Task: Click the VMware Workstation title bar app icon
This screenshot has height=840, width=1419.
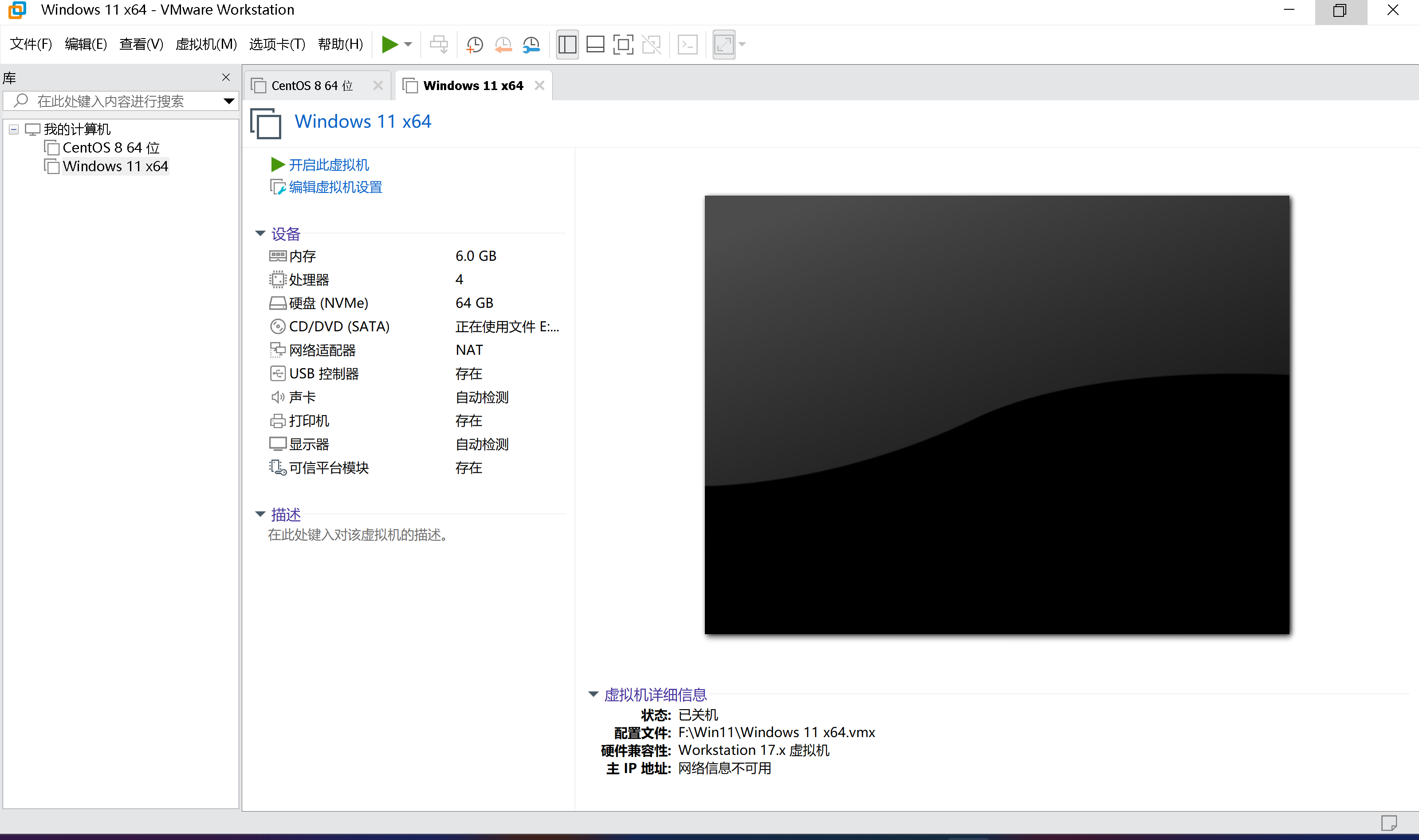Action: click(18, 10)
